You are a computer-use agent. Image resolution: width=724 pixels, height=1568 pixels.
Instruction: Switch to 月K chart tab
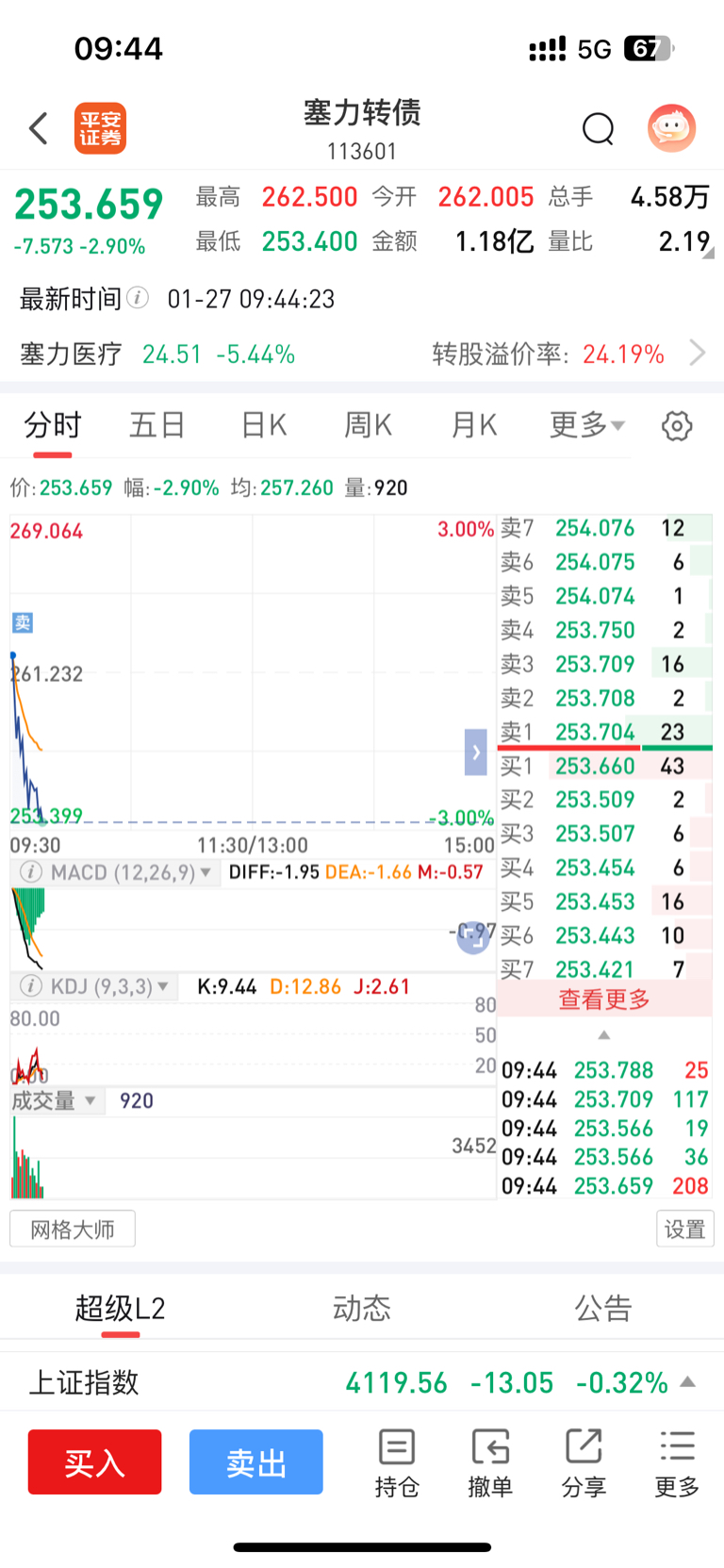(473, 425)
